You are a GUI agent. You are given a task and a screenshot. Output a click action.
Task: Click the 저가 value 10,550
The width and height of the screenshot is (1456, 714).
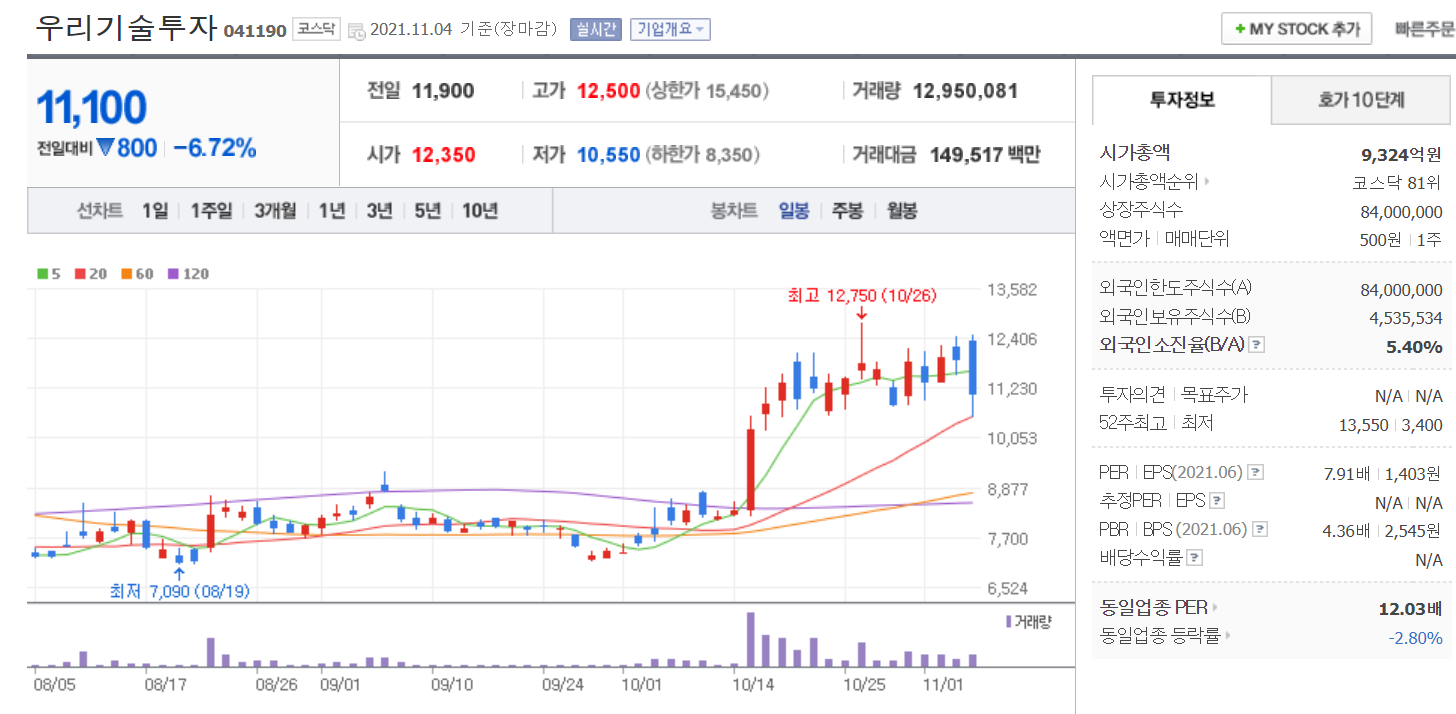pos(608,155)
